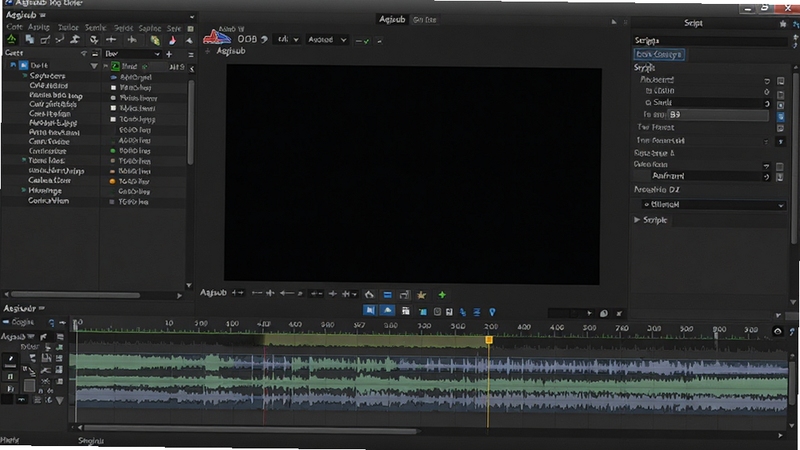Screen dimensions: 800x450
Task: Expand the 'Script' section triangle in the right panel
Action: pyautogui.click(x=637, y=220)
